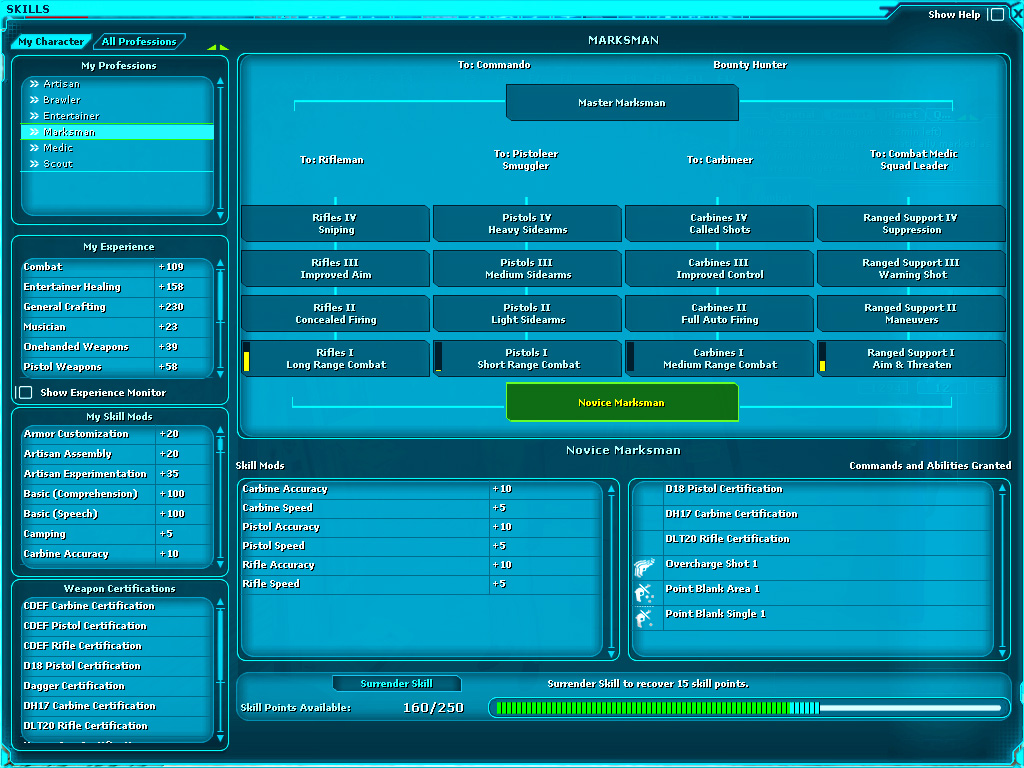Viewport: 1024px width, 768px height.
Task: Select the Artisan Experimentation skill mod row
Action: [118, 474]
